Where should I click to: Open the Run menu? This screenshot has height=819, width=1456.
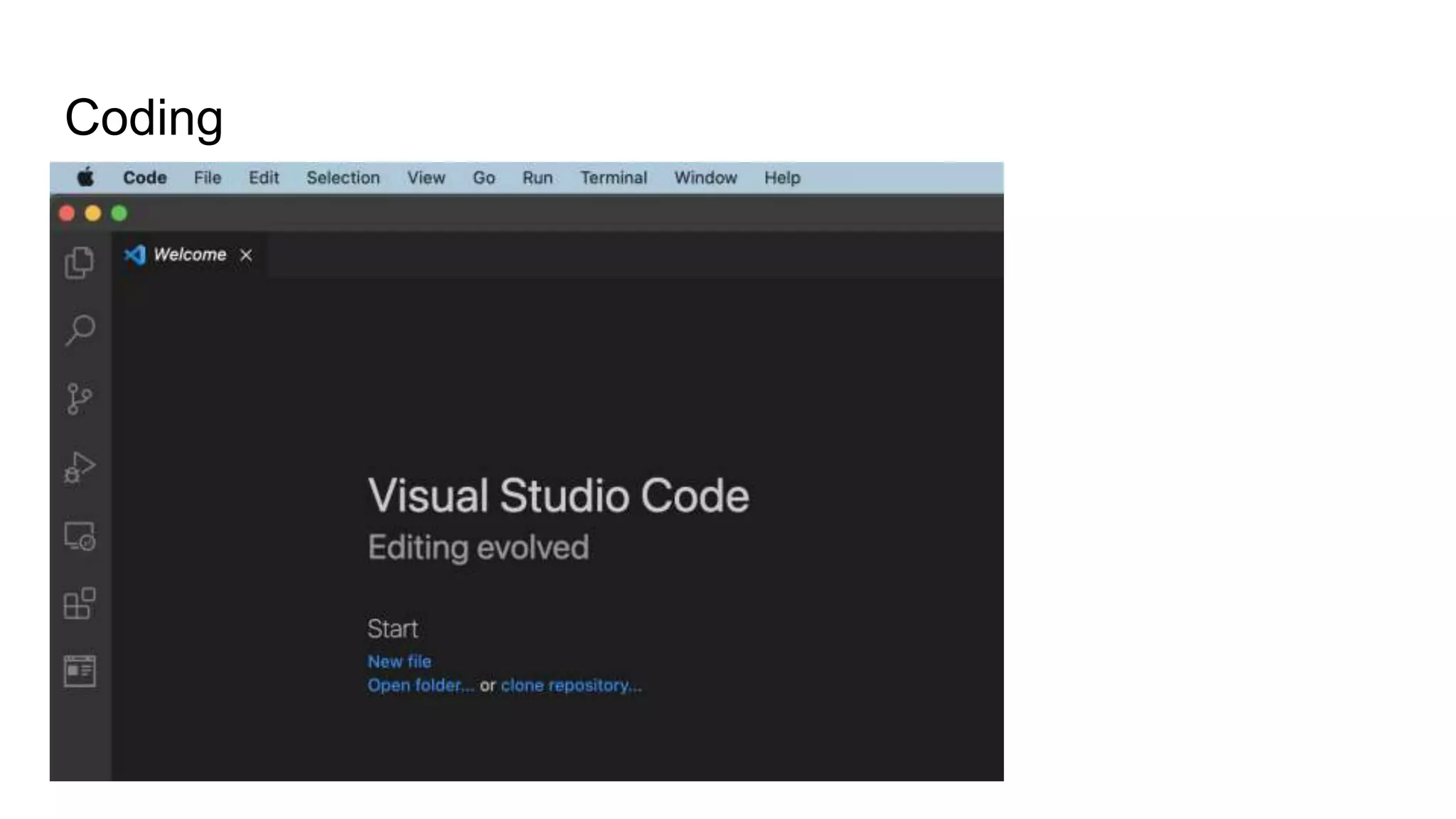(537, 178)
